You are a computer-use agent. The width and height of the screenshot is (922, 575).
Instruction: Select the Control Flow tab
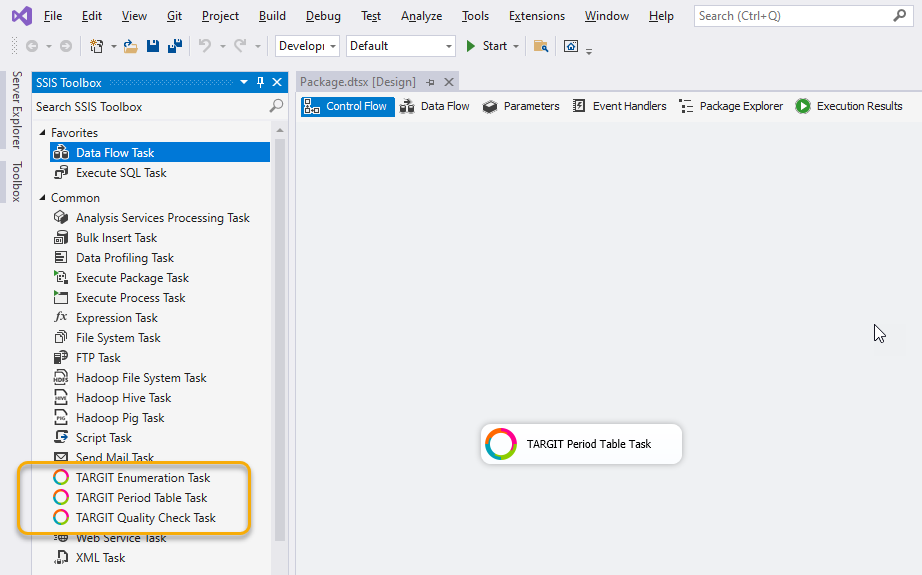pos(348,106)
